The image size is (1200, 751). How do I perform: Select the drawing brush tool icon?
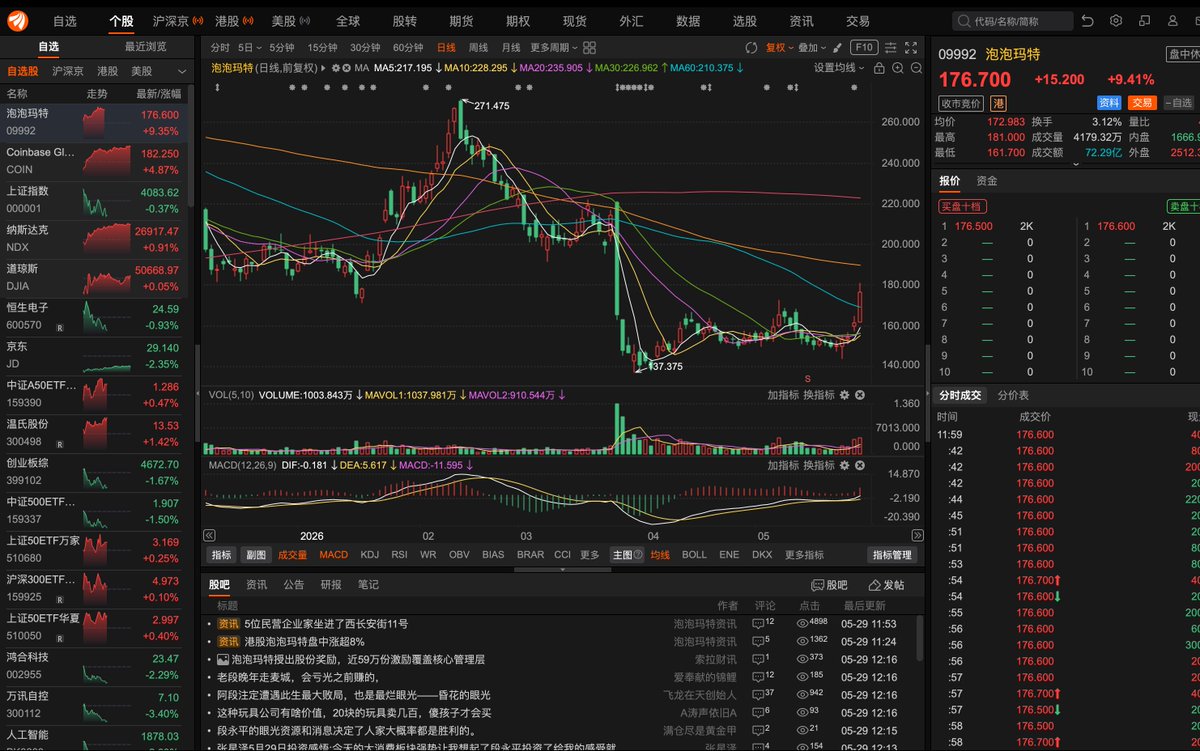pyautogui.click(x=837, y=47)
